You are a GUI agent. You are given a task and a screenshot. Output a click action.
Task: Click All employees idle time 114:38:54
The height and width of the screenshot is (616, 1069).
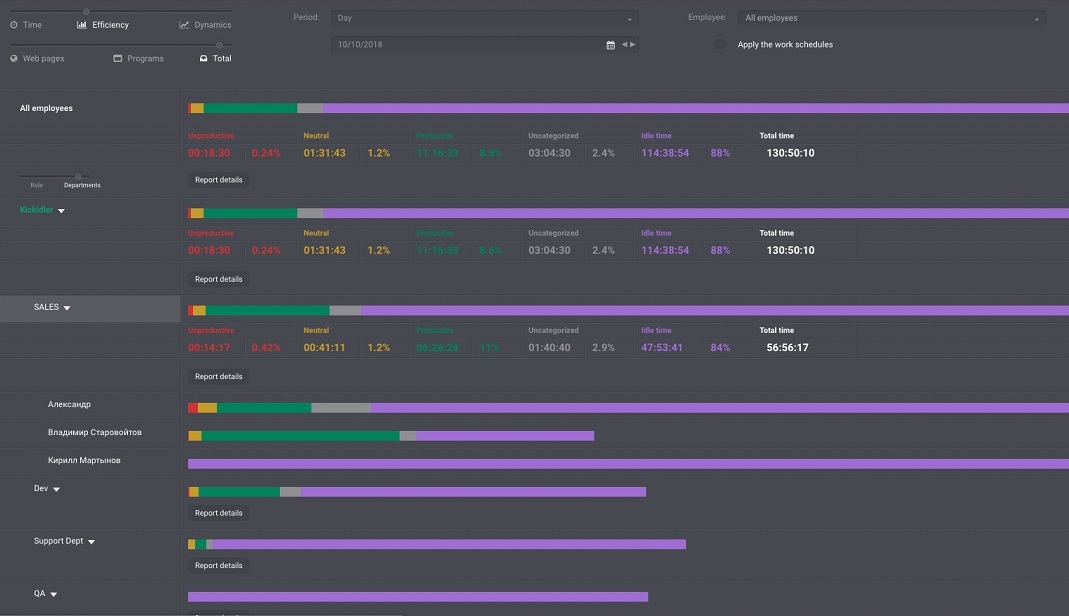(x=665, y=153)
